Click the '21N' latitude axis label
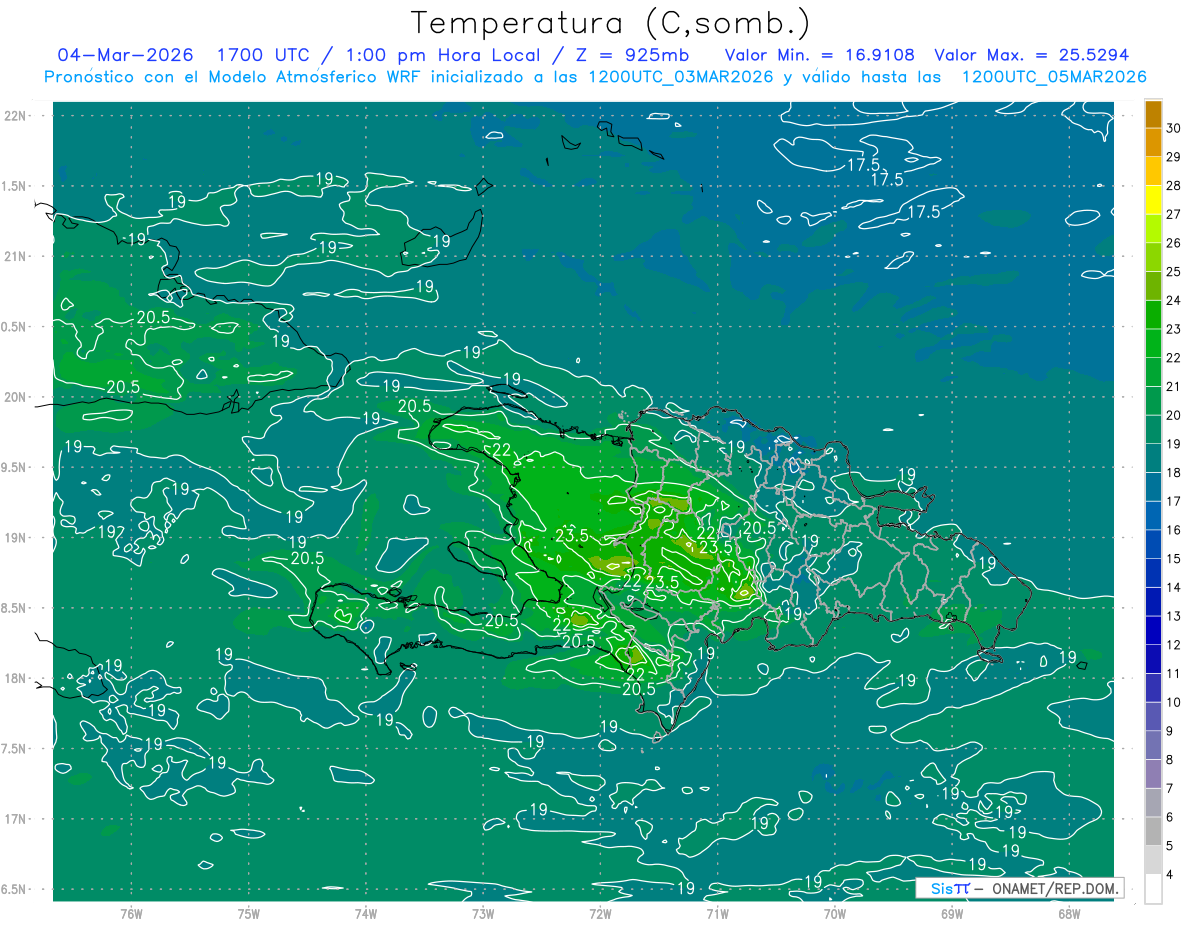 pyautogui.click(x=16, y=257)
